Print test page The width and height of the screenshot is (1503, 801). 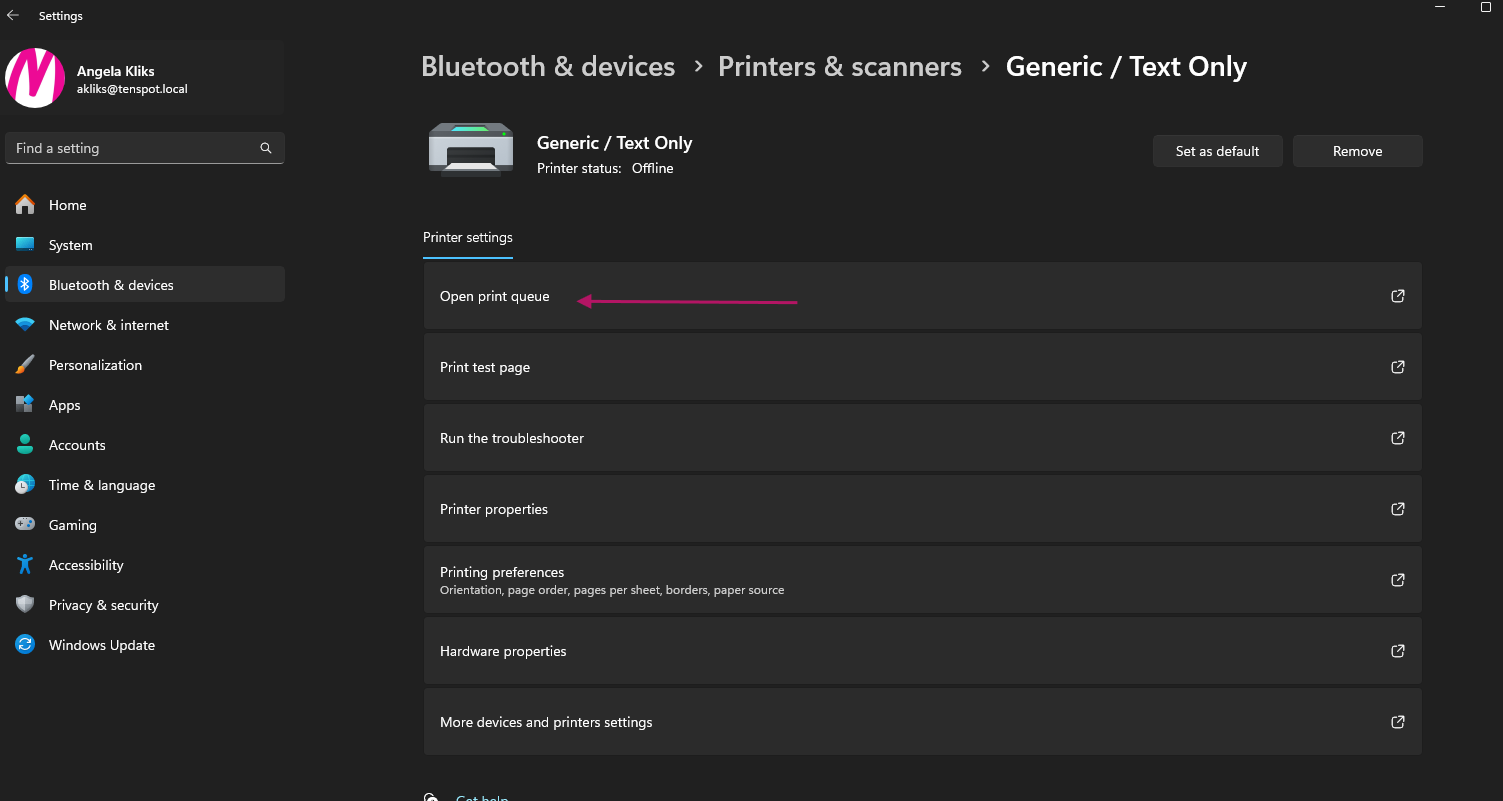[x=922, y=367]
